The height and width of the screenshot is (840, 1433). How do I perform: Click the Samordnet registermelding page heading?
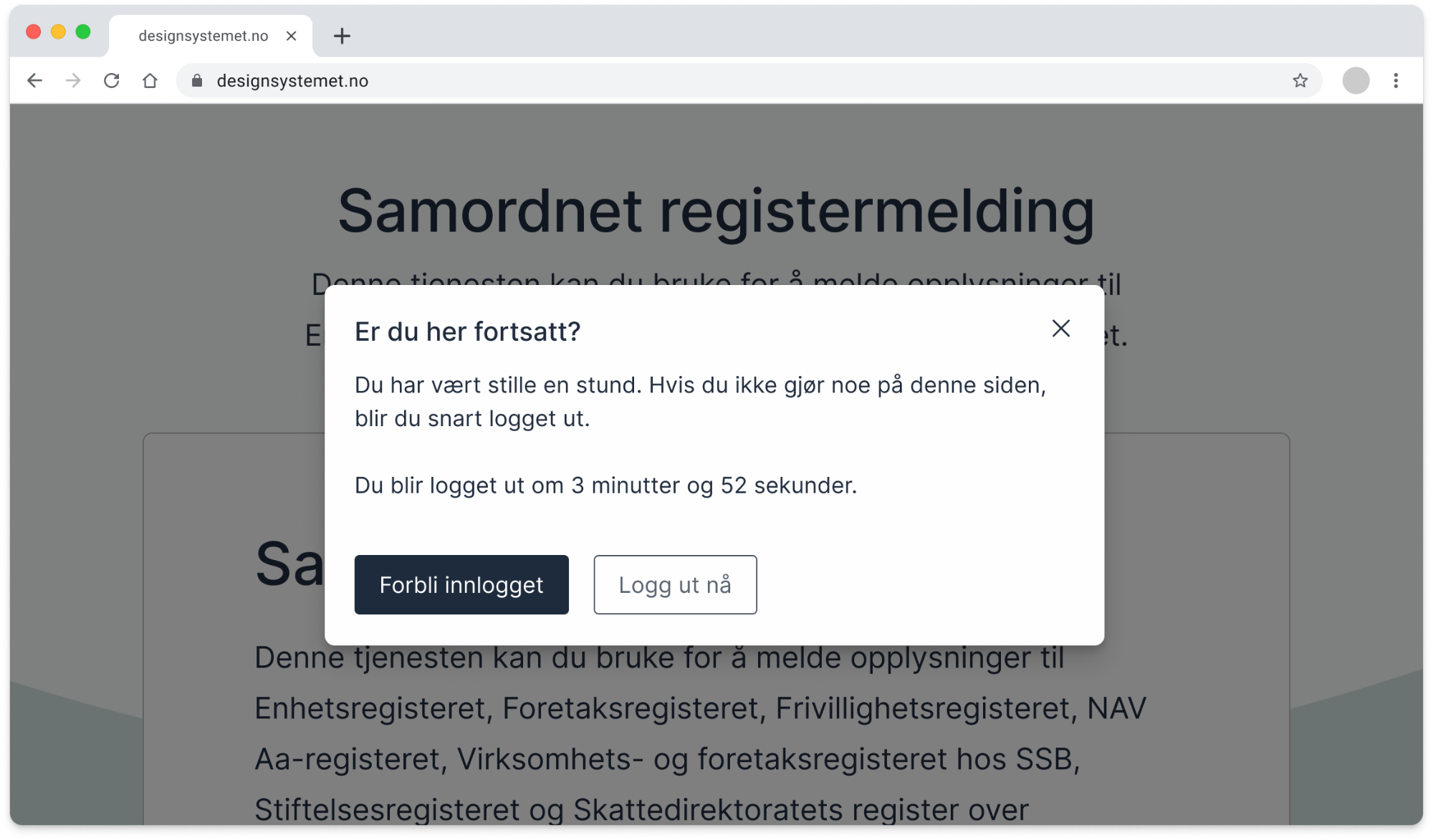coord(716,211)
